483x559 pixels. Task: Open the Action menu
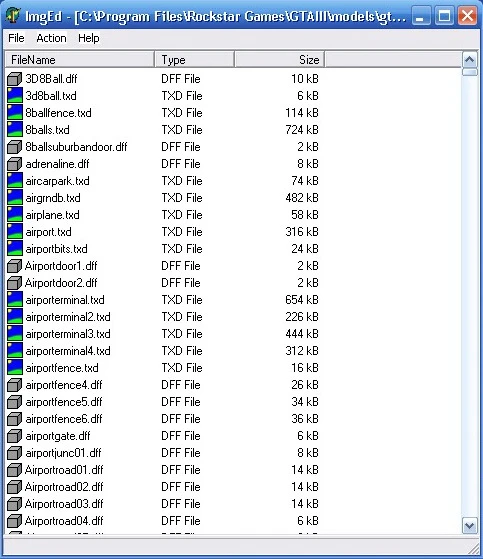[x=51, y=38]
